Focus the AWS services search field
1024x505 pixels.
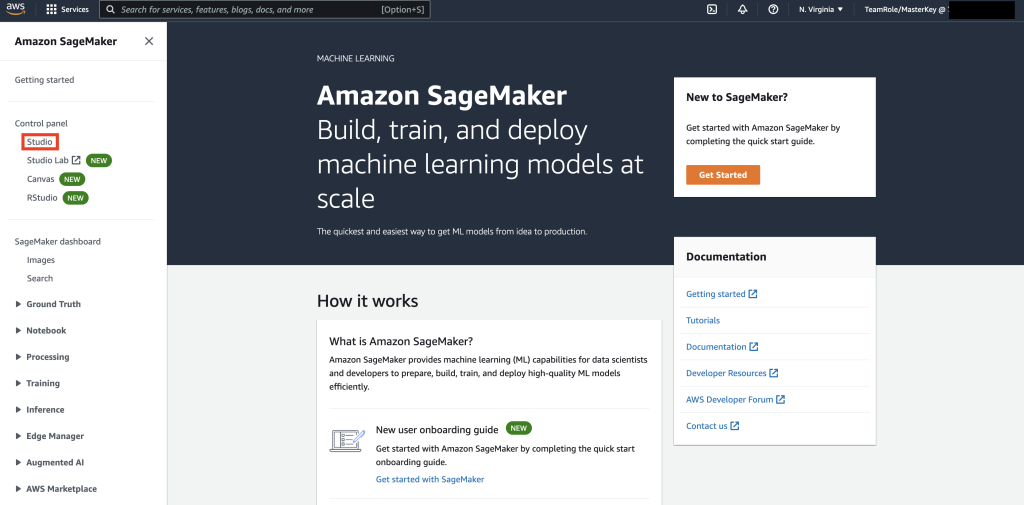[x=264, y=10]
